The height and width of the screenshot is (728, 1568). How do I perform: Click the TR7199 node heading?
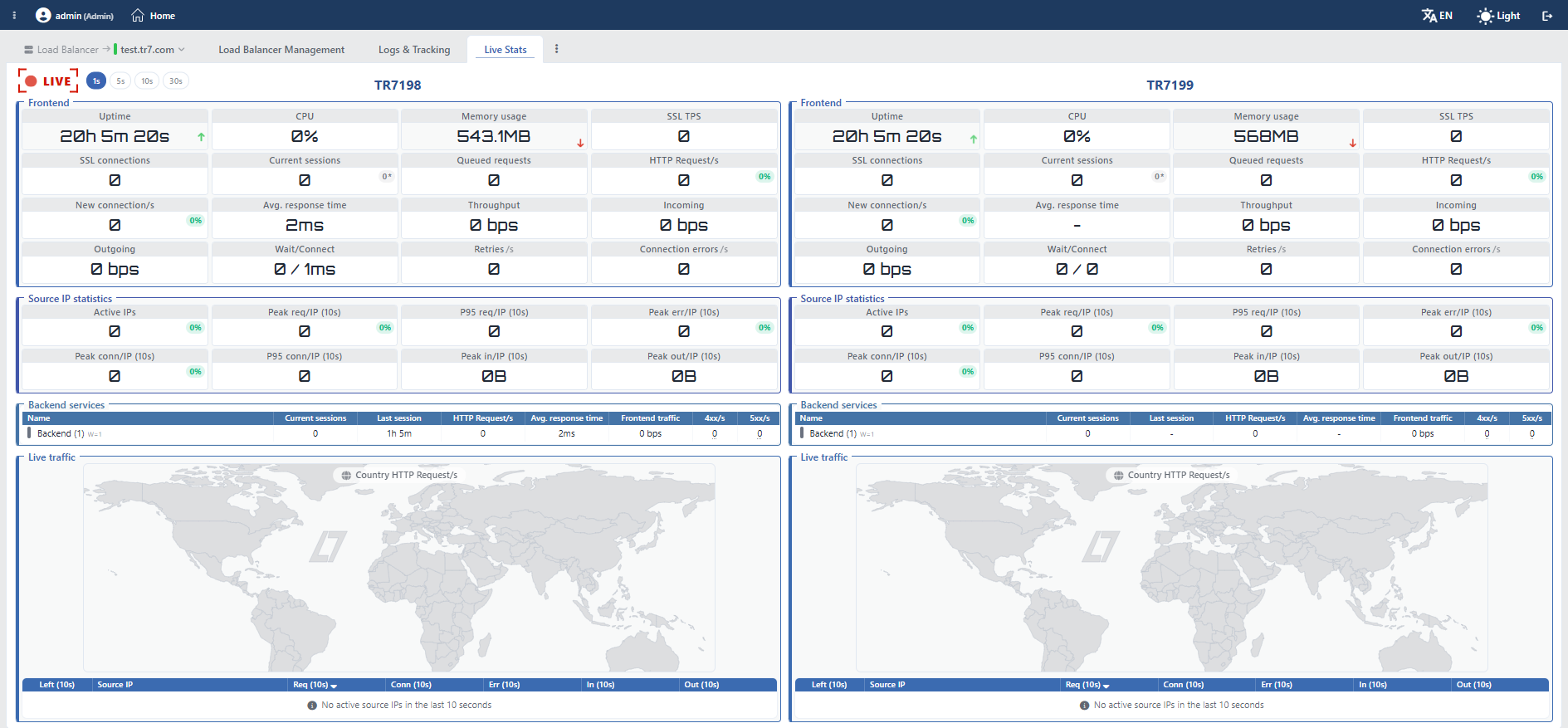point(1170,85)
